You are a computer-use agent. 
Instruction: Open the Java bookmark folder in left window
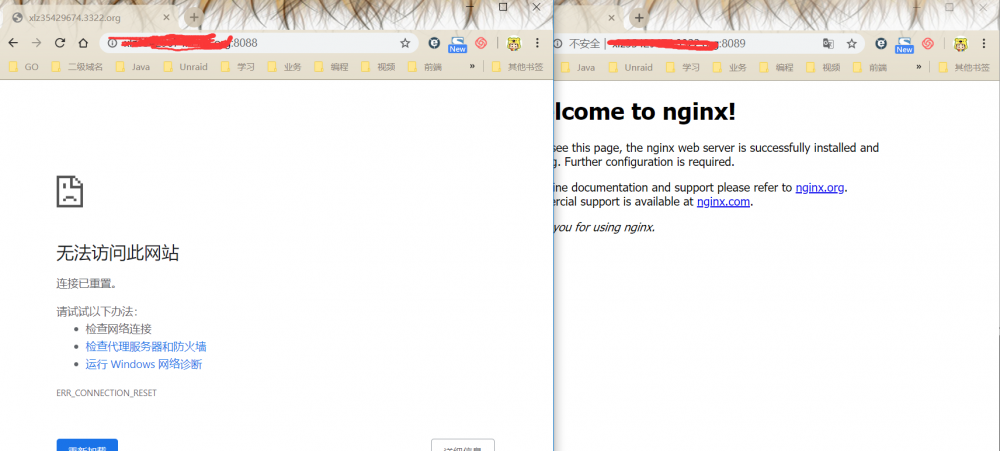133,66
